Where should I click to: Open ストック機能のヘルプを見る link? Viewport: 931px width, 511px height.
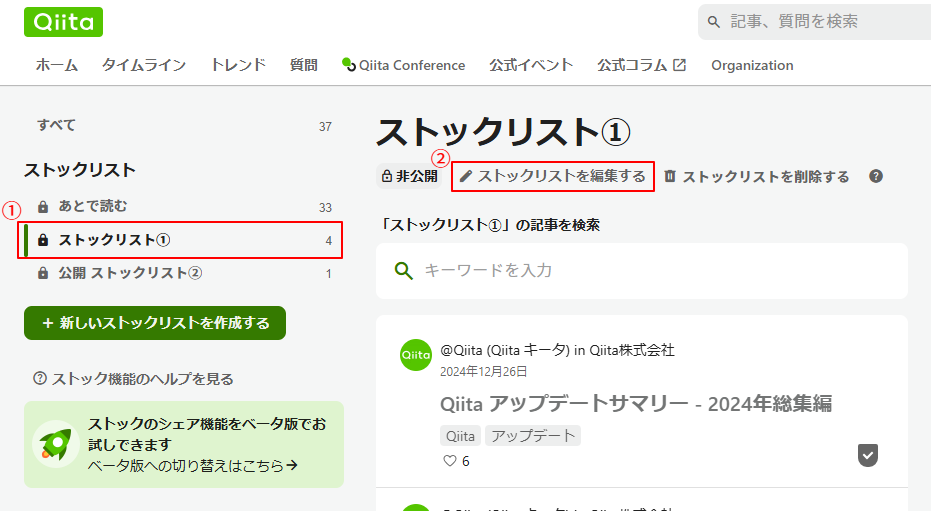pyautogui.click(x=134, y=379)
